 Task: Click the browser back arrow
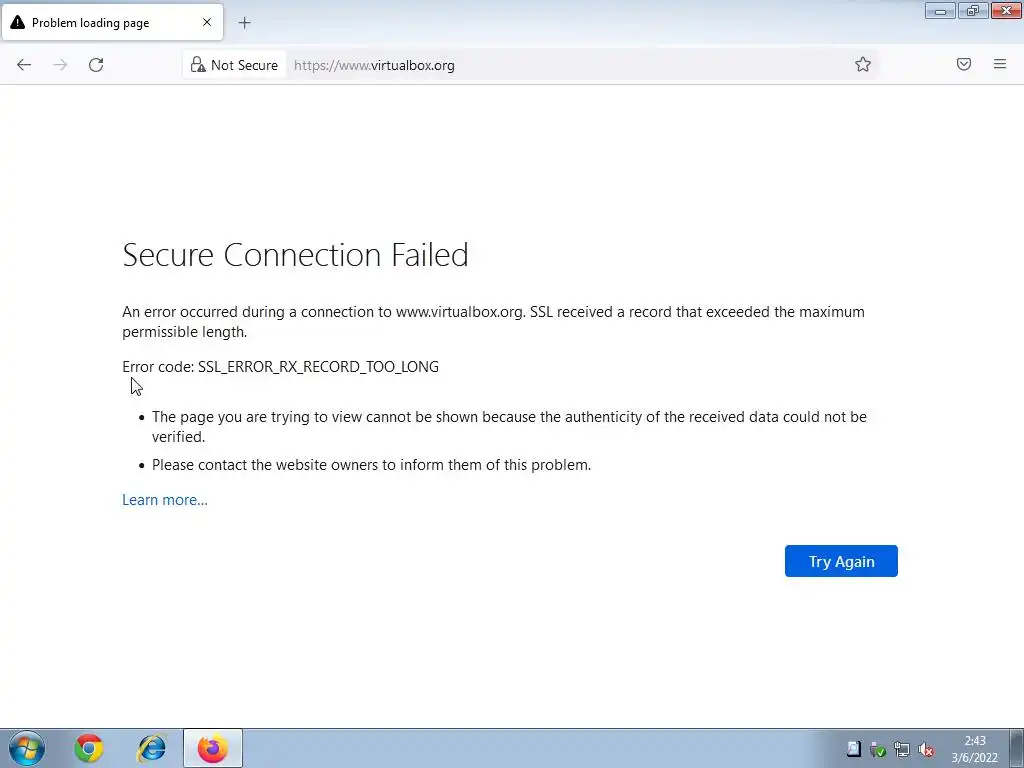[24, 65]
